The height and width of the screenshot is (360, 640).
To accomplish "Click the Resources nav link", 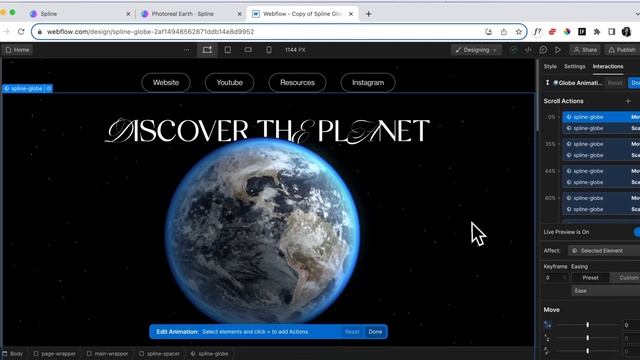I will [297, 82].
